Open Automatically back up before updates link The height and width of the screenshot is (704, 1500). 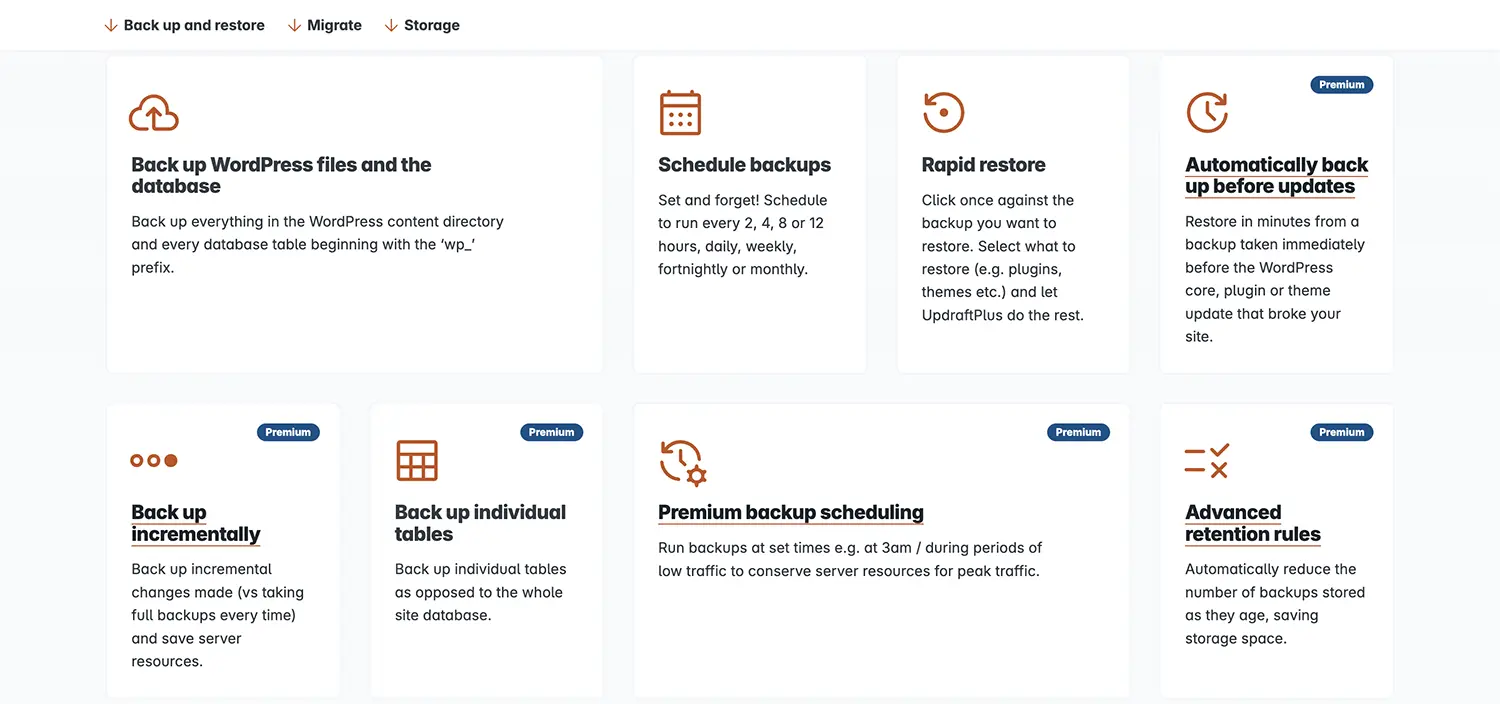pyautogui.click(x=1276, y=175)
